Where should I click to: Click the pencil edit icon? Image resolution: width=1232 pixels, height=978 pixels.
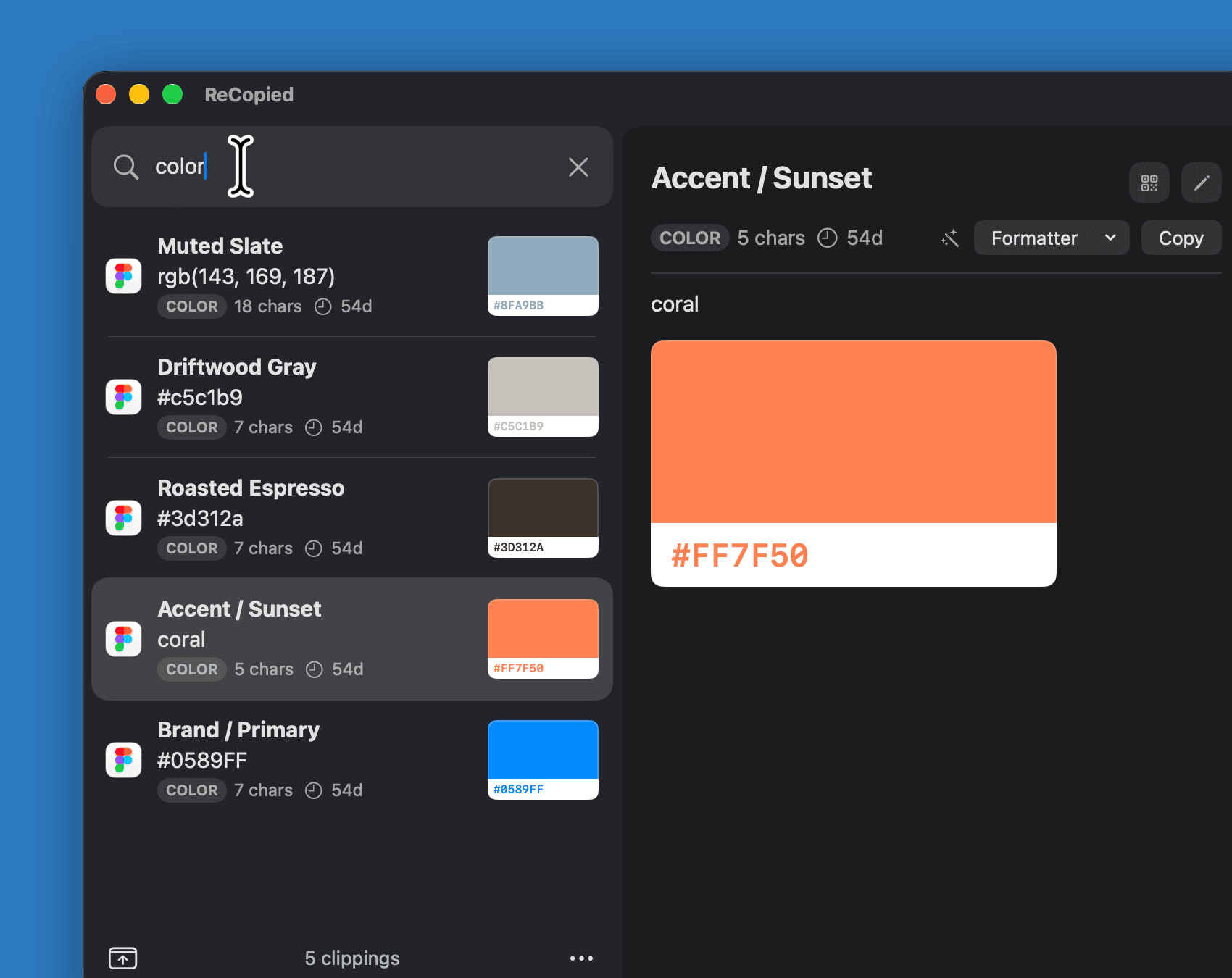tap(1202, 183)
